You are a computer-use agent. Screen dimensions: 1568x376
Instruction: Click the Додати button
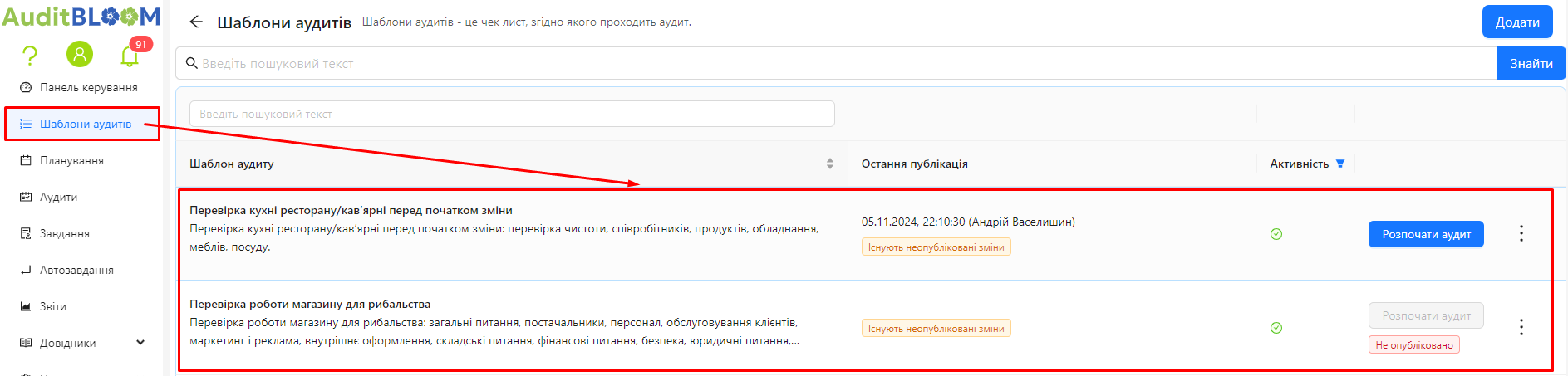click(x=1517, y=22)
